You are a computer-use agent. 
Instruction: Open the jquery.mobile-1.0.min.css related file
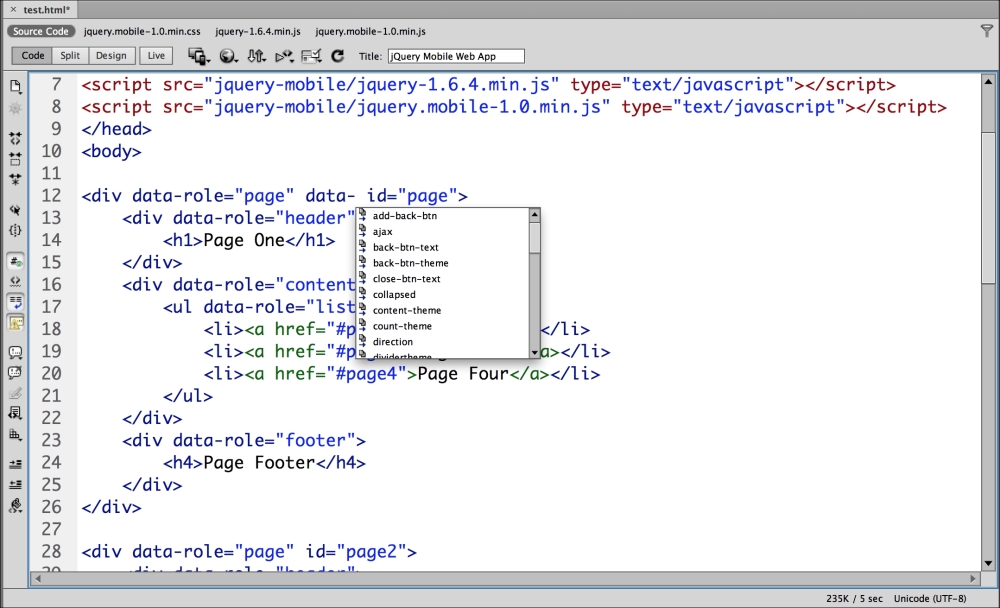pos(142,31)
